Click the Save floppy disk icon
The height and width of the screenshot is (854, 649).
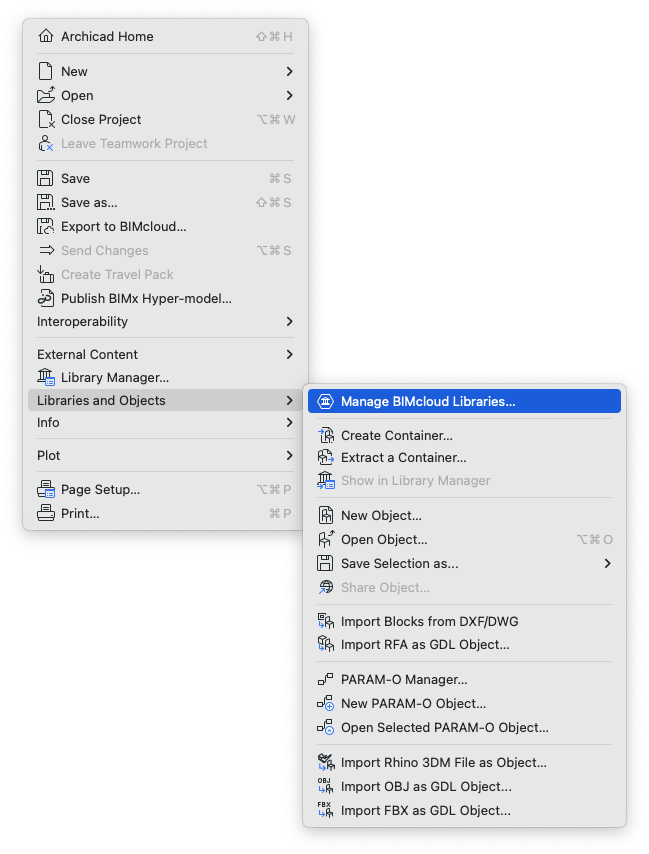[45, 178]
